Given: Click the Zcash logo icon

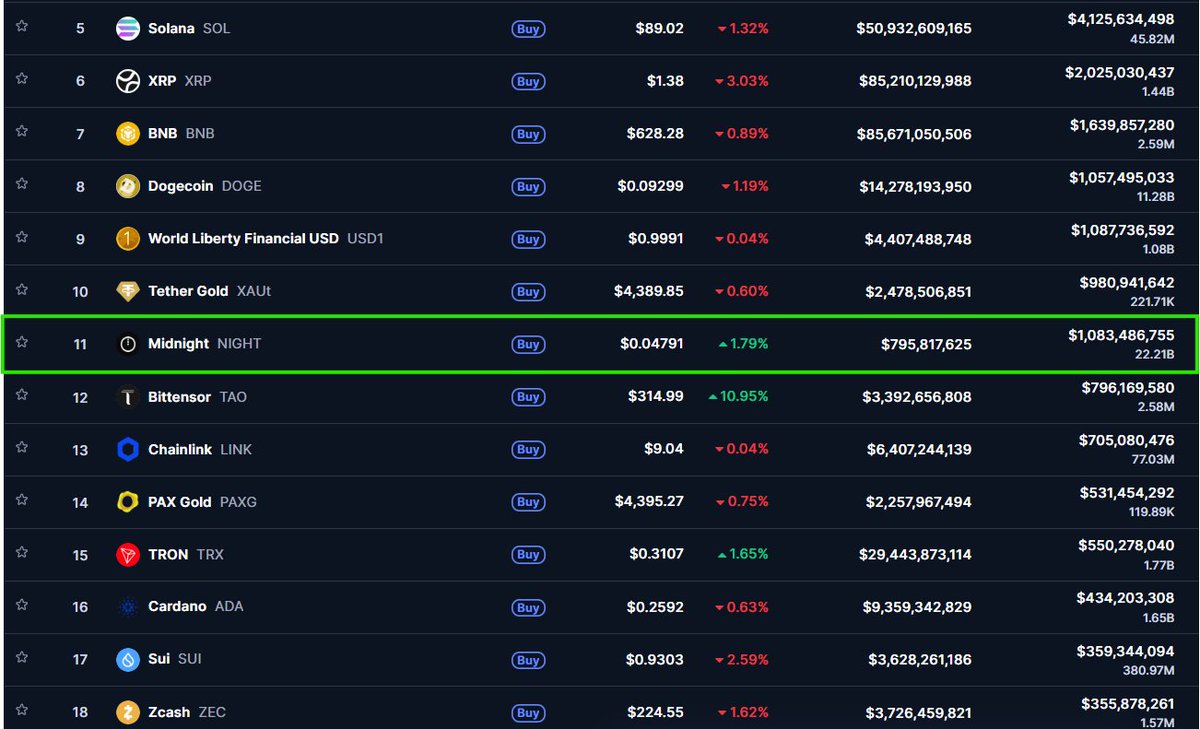Looking at the screenshot, I should coord(128,712).
